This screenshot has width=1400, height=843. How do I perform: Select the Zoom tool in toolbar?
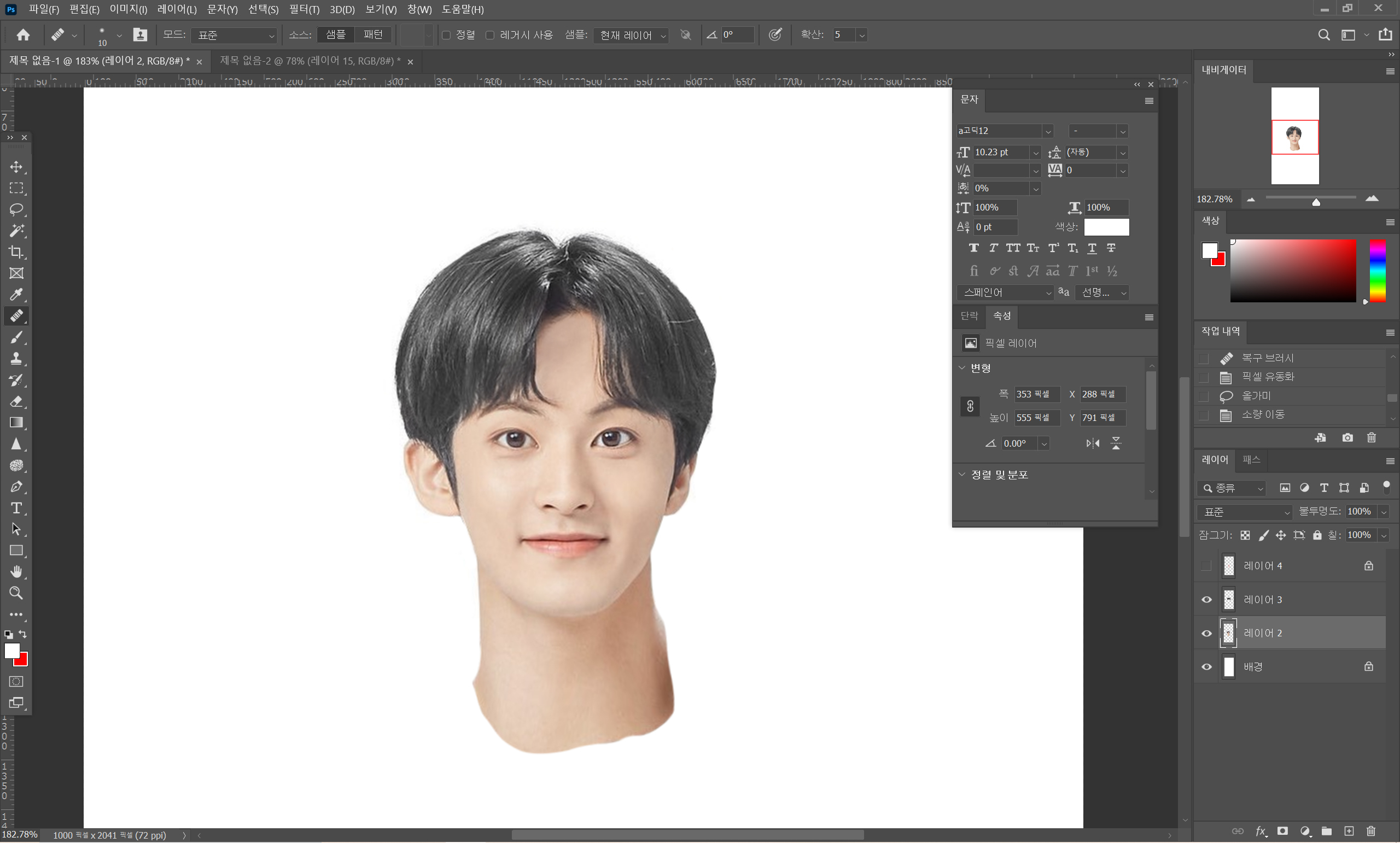[x=16, y=594]
